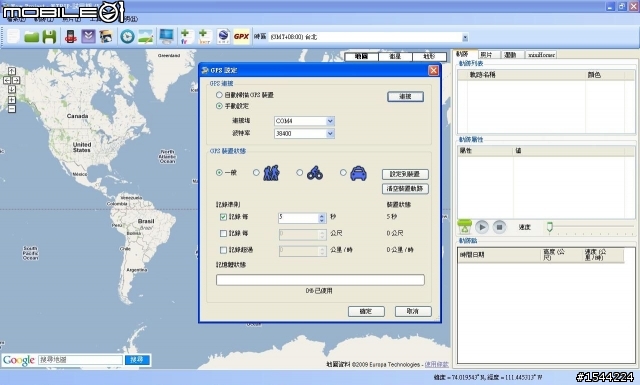Toggle the record-every-seconds checkbox
640x385 pixels.
223,217
